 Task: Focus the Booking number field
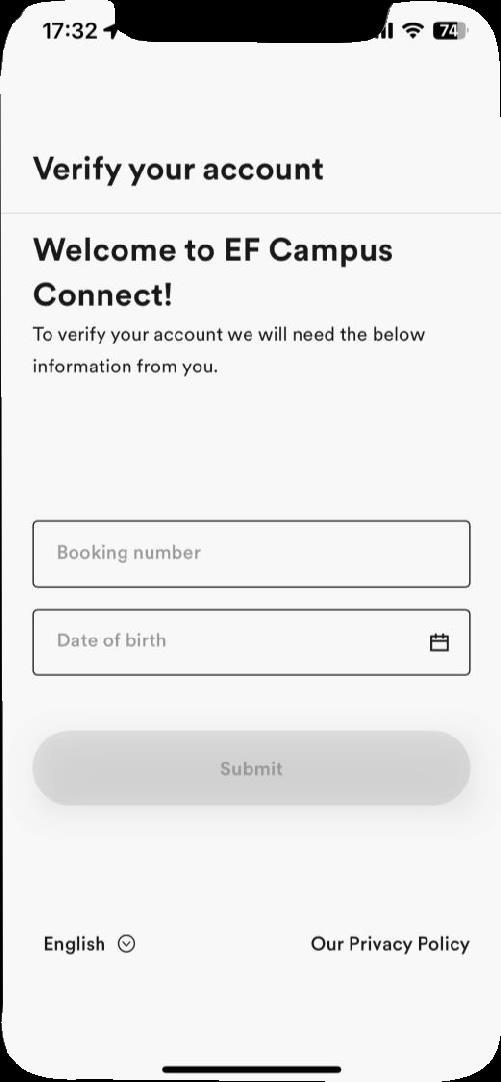pyautogui.click(x=251, y=554)
